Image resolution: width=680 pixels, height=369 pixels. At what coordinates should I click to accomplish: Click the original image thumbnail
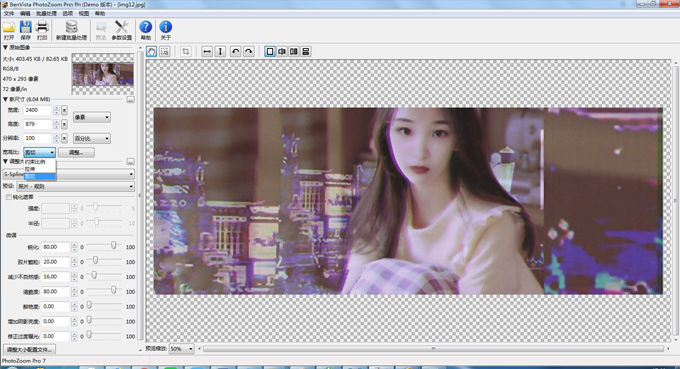point(103,74)
